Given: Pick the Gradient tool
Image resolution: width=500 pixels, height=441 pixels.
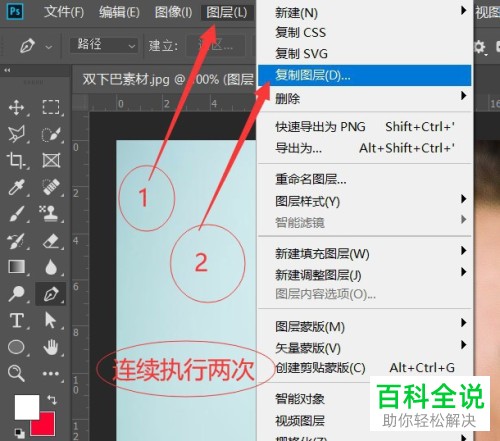Looking at the screenshot, I should coord(17,267).
